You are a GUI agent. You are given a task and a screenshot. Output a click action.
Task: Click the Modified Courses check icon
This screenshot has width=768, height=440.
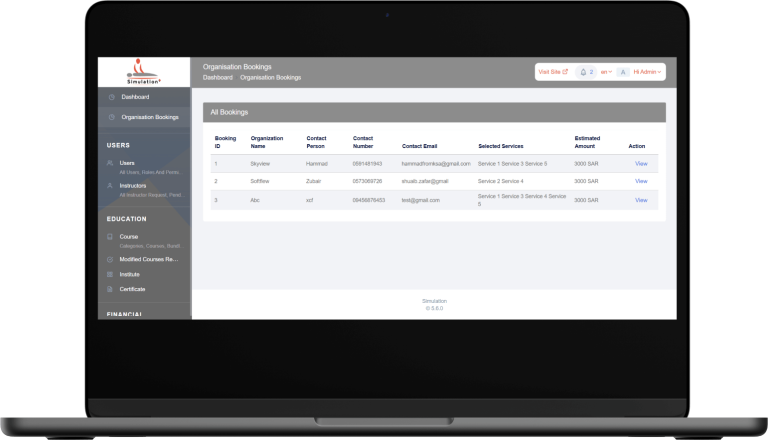(x=110, y=259)
